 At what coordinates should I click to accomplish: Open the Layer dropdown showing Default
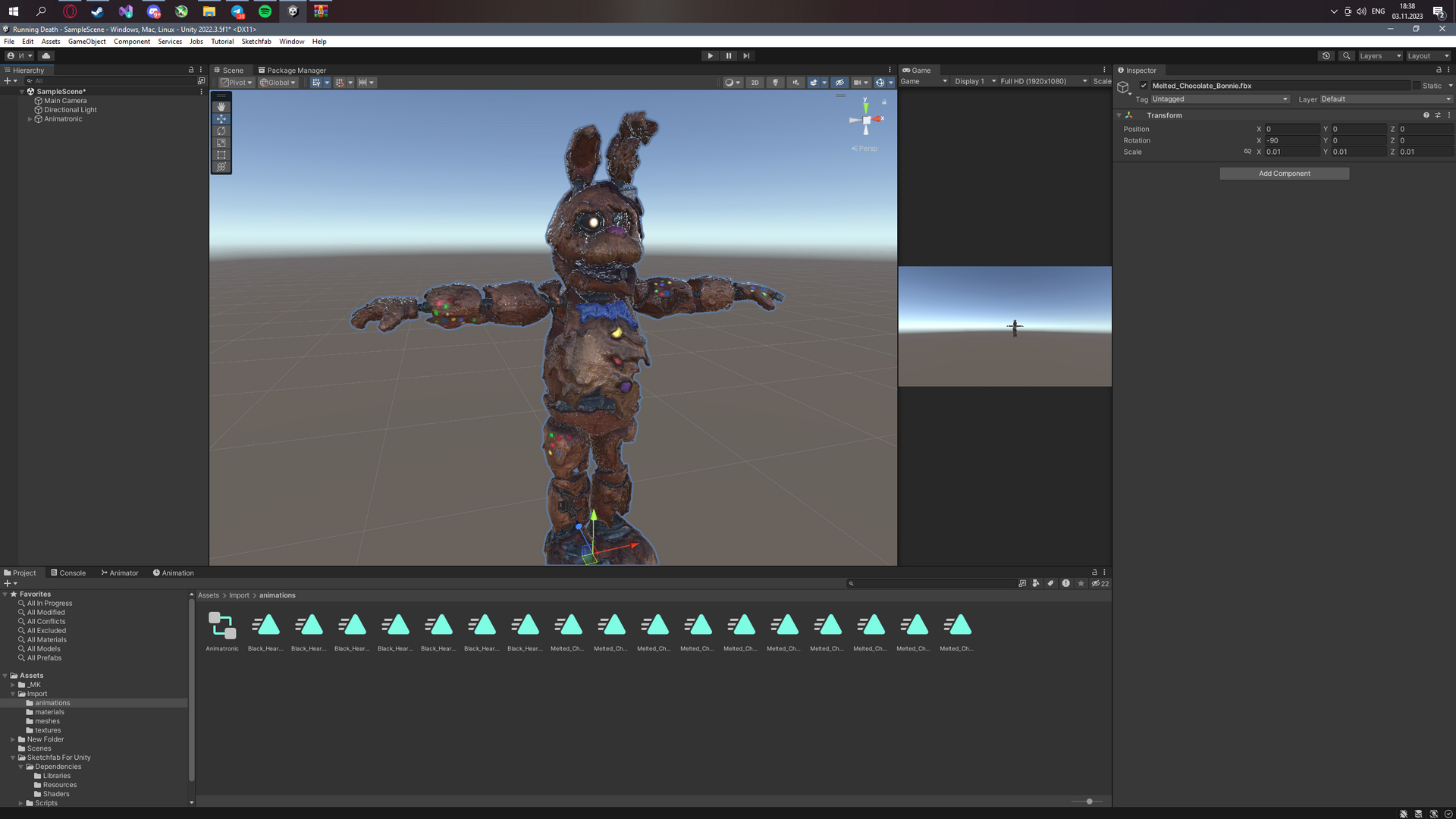pos(1385,99)
